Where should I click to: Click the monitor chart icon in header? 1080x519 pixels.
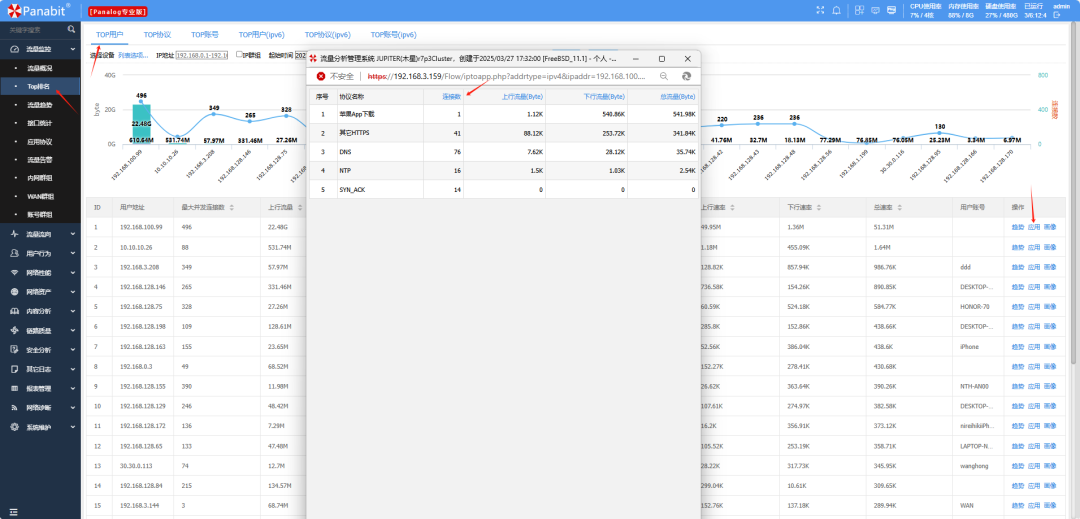click(x=875, y=10)
